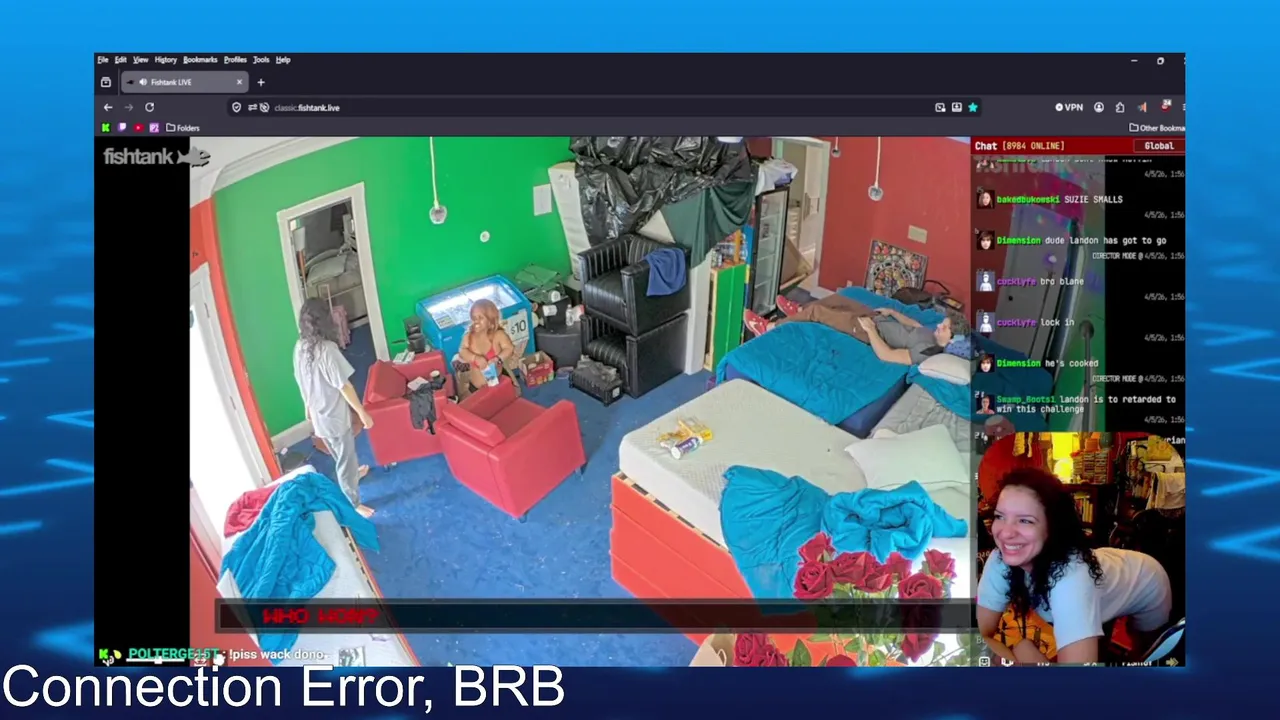This screenshot has height=720, width=1280.
Task: Open the Profiles menu
Action: coord(235,60)
